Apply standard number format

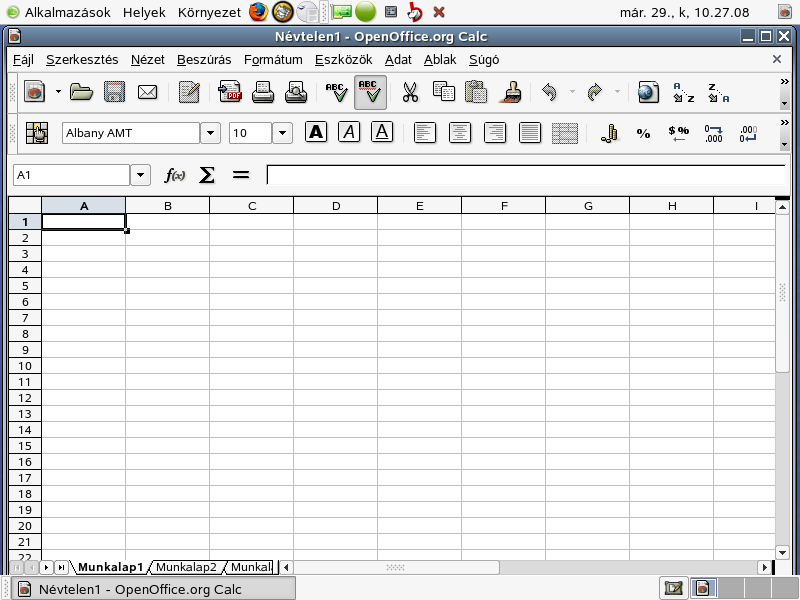[679, 133]
